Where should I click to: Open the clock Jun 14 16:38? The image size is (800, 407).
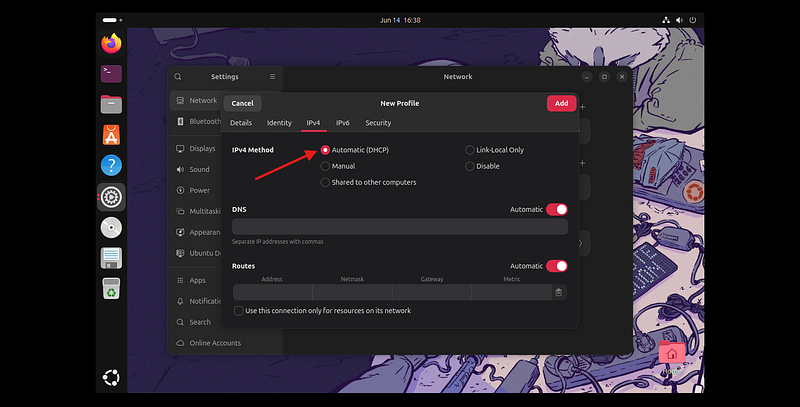click(400, 20)
